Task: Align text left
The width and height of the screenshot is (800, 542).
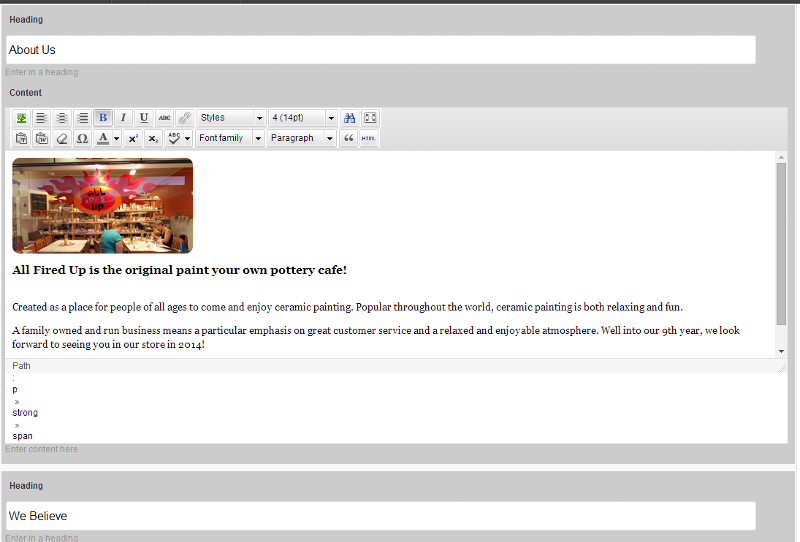Action: pos(41,118)
